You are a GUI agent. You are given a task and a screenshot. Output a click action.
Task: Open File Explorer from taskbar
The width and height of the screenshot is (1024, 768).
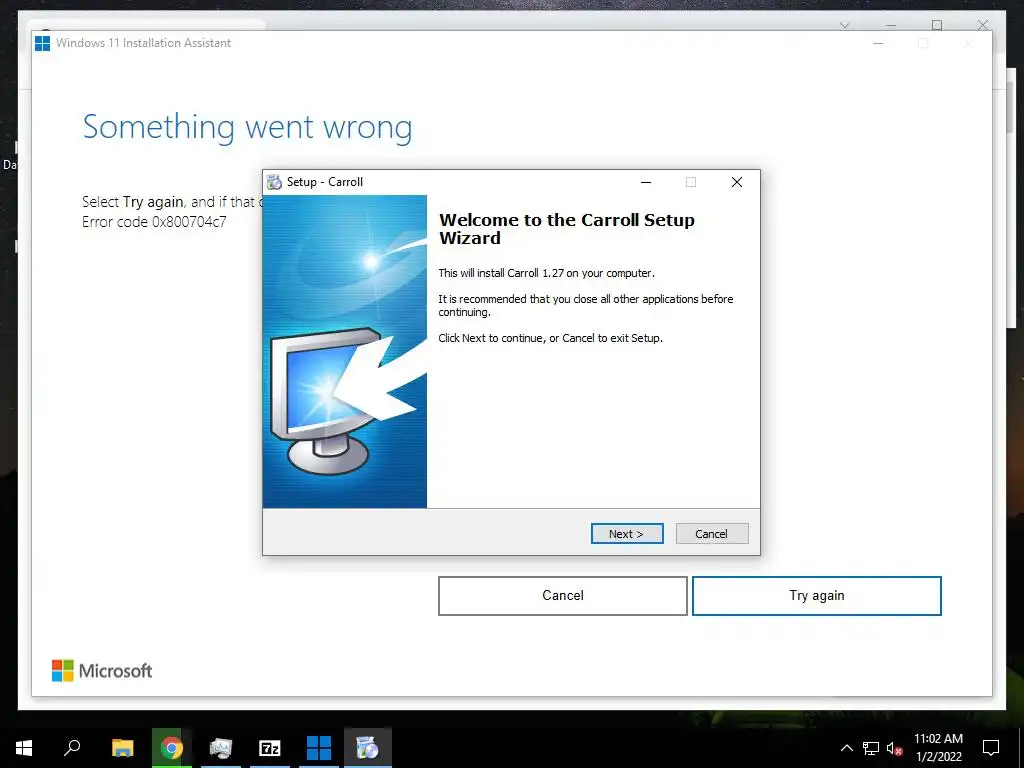(x=122, y=748)
